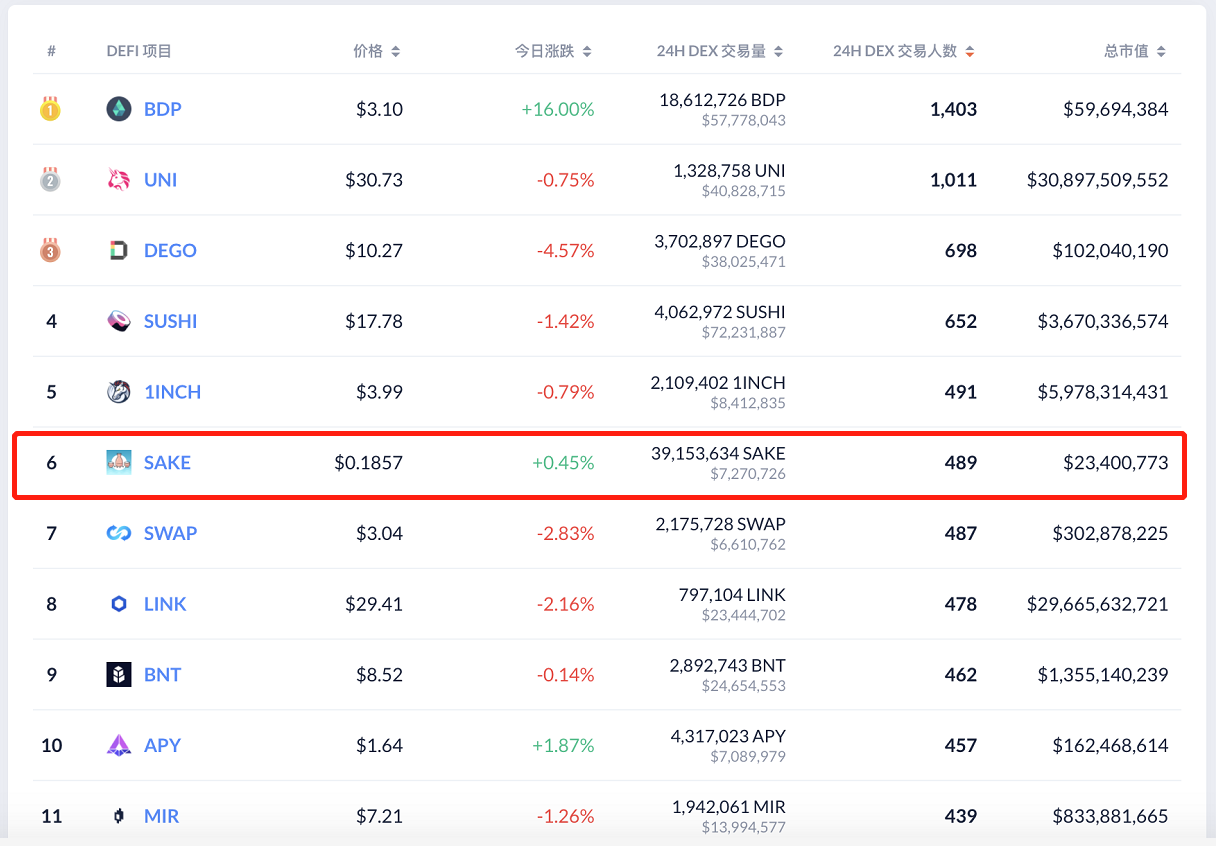Open the 1INCH project link
Screen dimensions: 1216x846
(x=172, y=392)
